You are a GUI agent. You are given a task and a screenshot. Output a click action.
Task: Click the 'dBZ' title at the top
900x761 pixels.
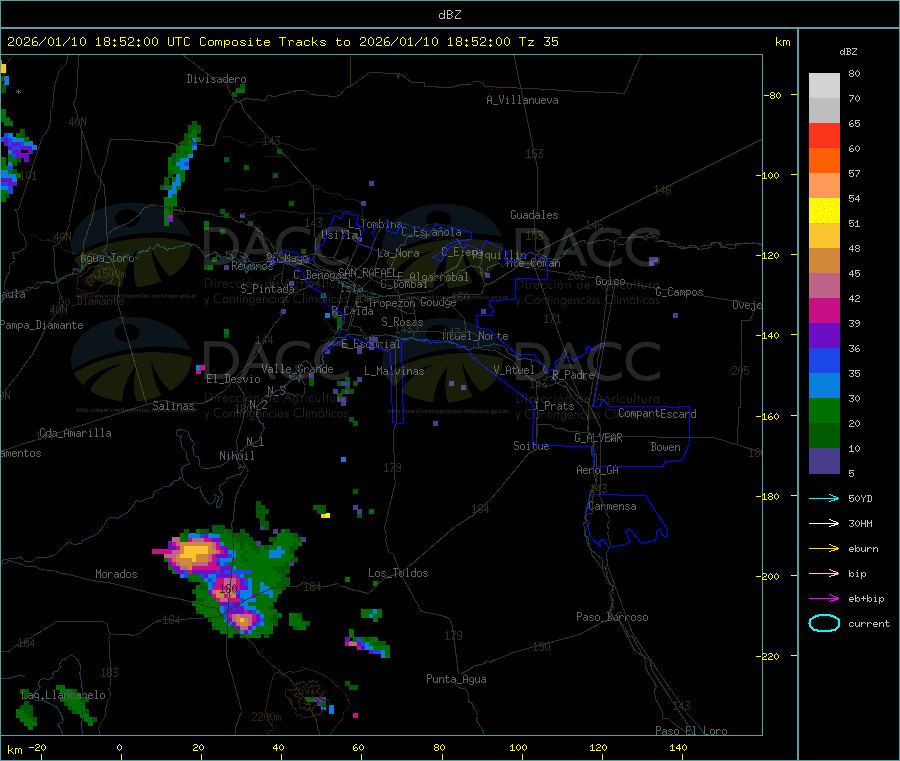tap(449, 15)
